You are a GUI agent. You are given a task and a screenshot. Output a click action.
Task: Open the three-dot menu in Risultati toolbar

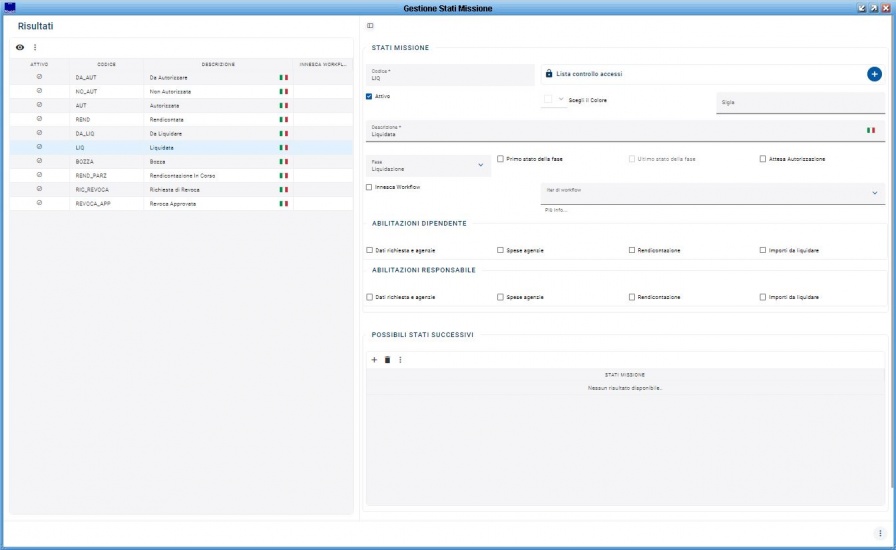coord(35,47)
